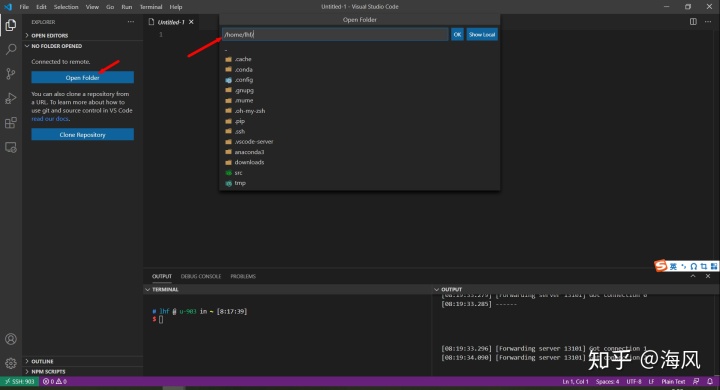The height and width of the screenshot is (390, 720).
Task: Close the bottom panel
Action: pos(708,276)
